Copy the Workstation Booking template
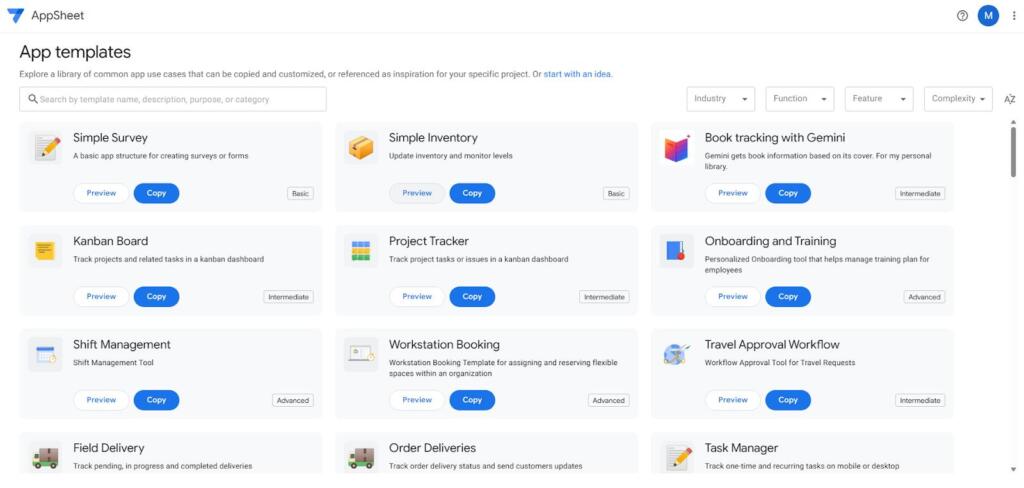This screenshot has height=488, width=1024. [x=472, y=400]
